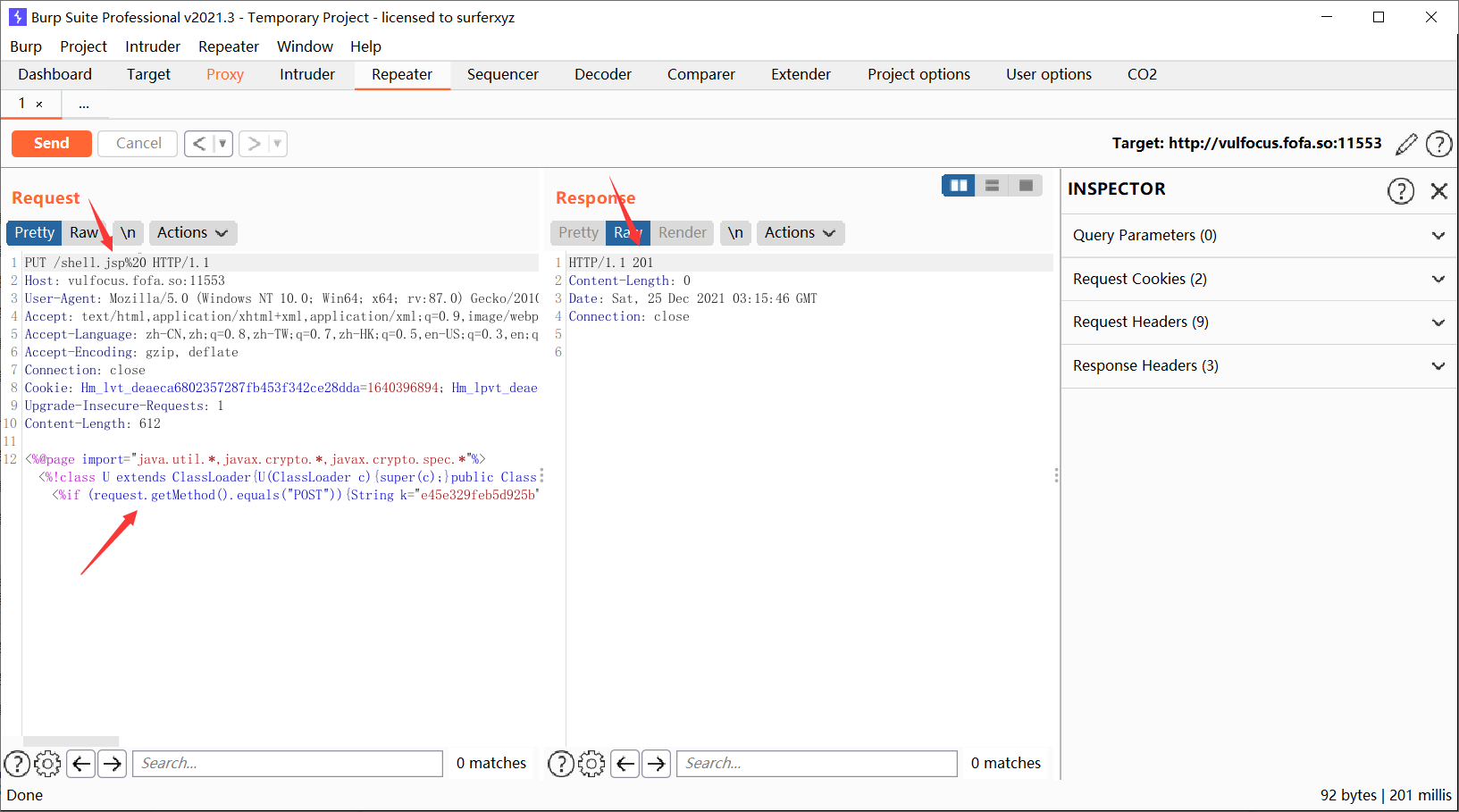Go to next request search match

112,764
